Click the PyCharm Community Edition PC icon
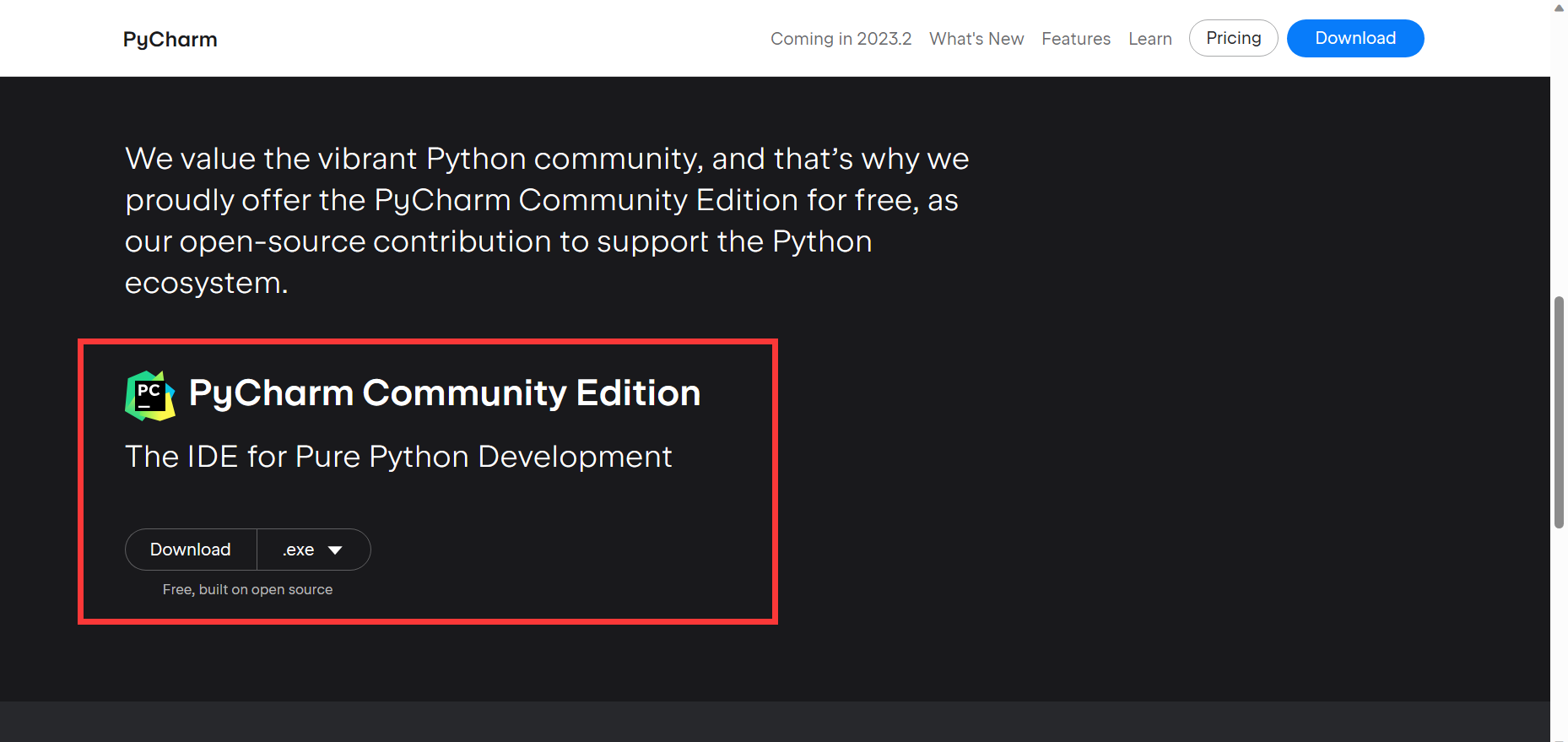 coord(150,395)
